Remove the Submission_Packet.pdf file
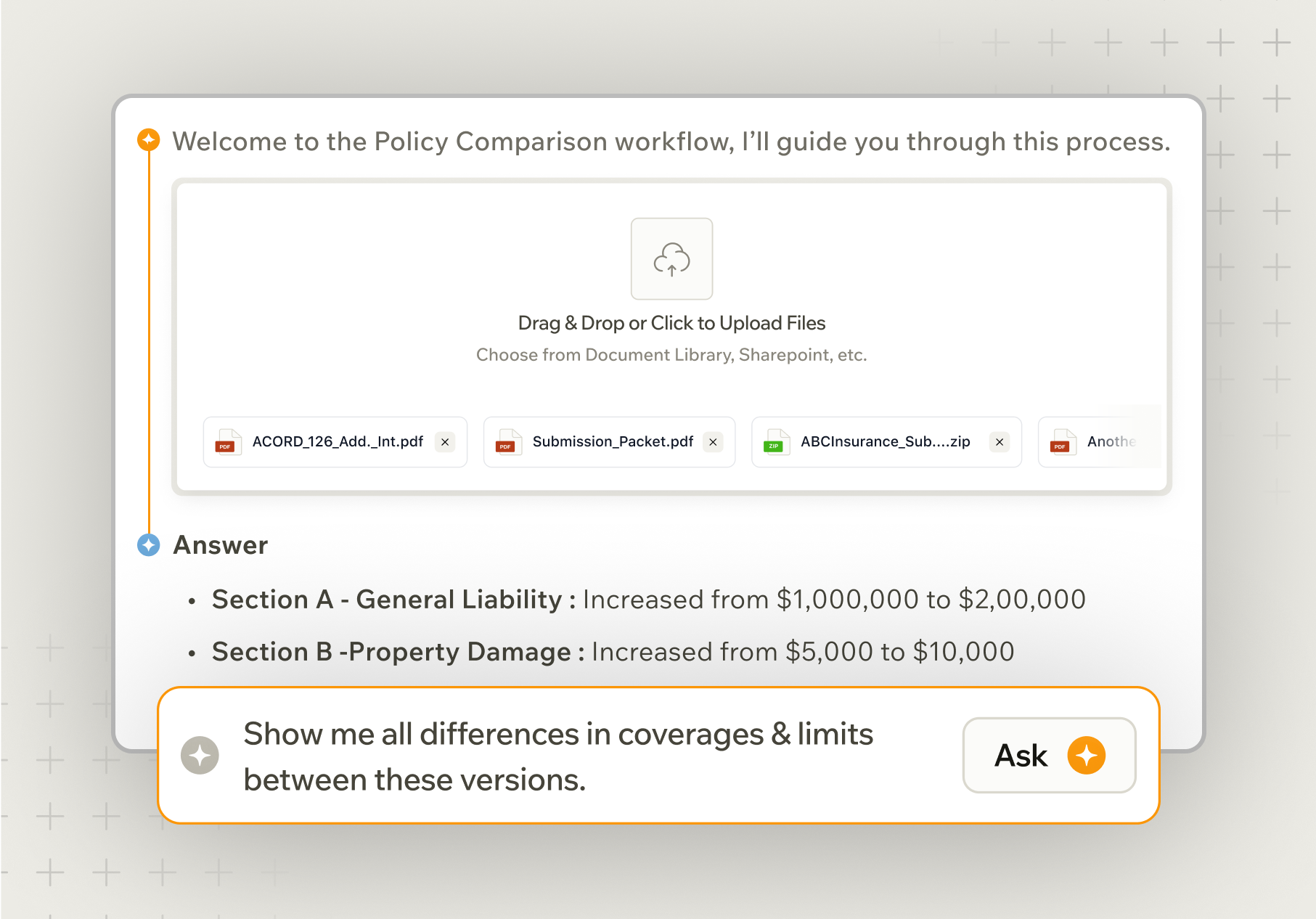 (714, 442)
